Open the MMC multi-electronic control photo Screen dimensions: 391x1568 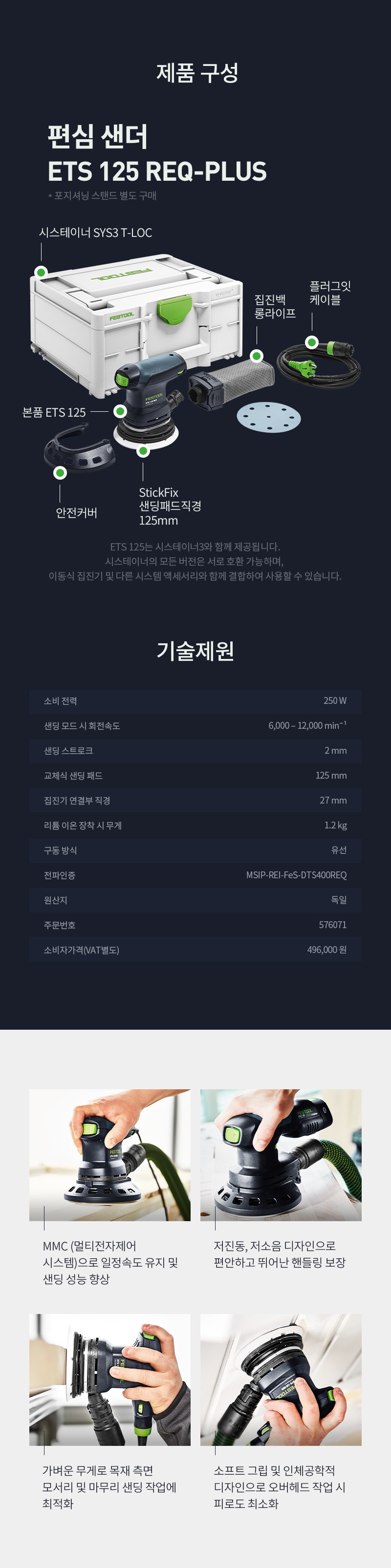click(x=109, y=1155)
